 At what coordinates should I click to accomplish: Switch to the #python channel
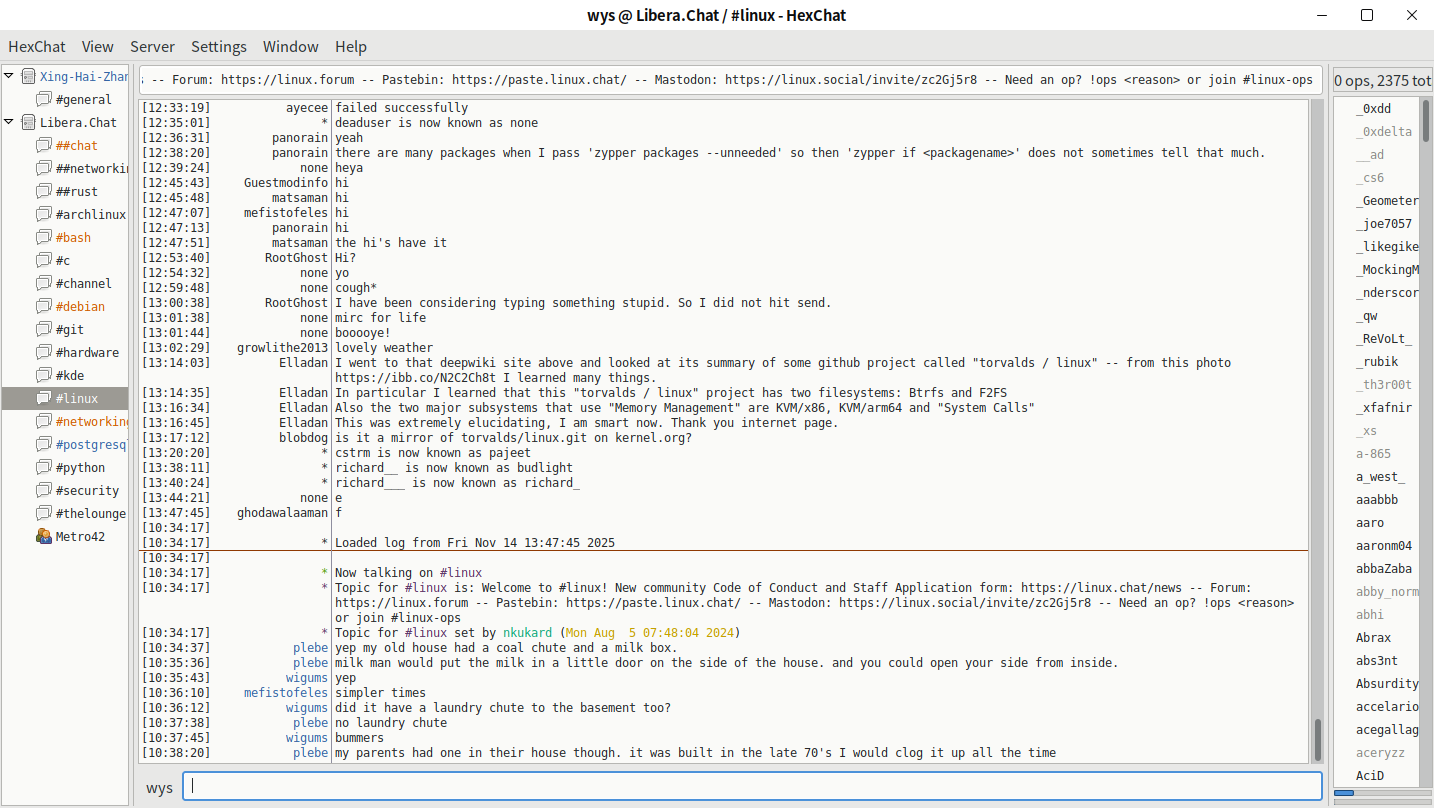coord(80,468)
